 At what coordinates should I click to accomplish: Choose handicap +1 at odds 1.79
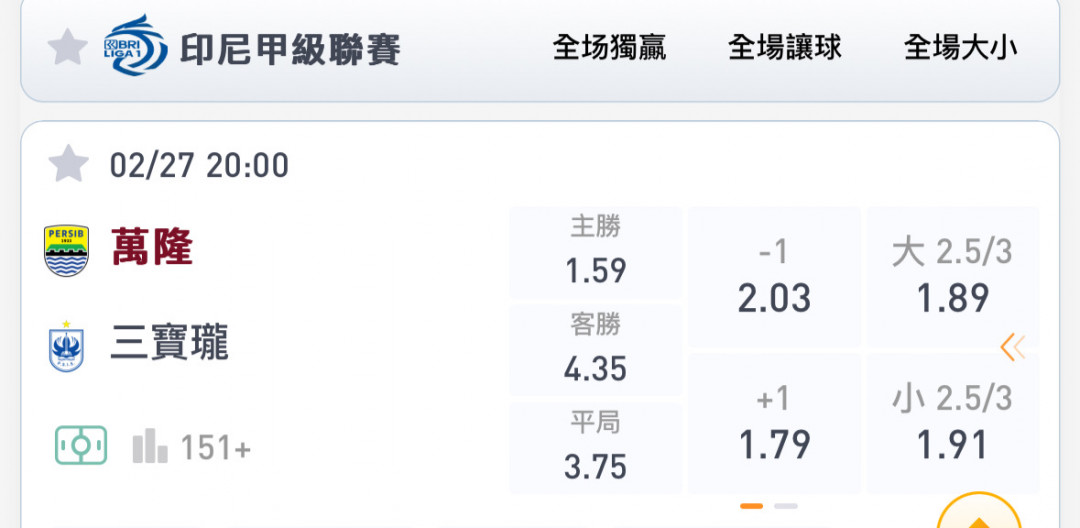point(774,423)
